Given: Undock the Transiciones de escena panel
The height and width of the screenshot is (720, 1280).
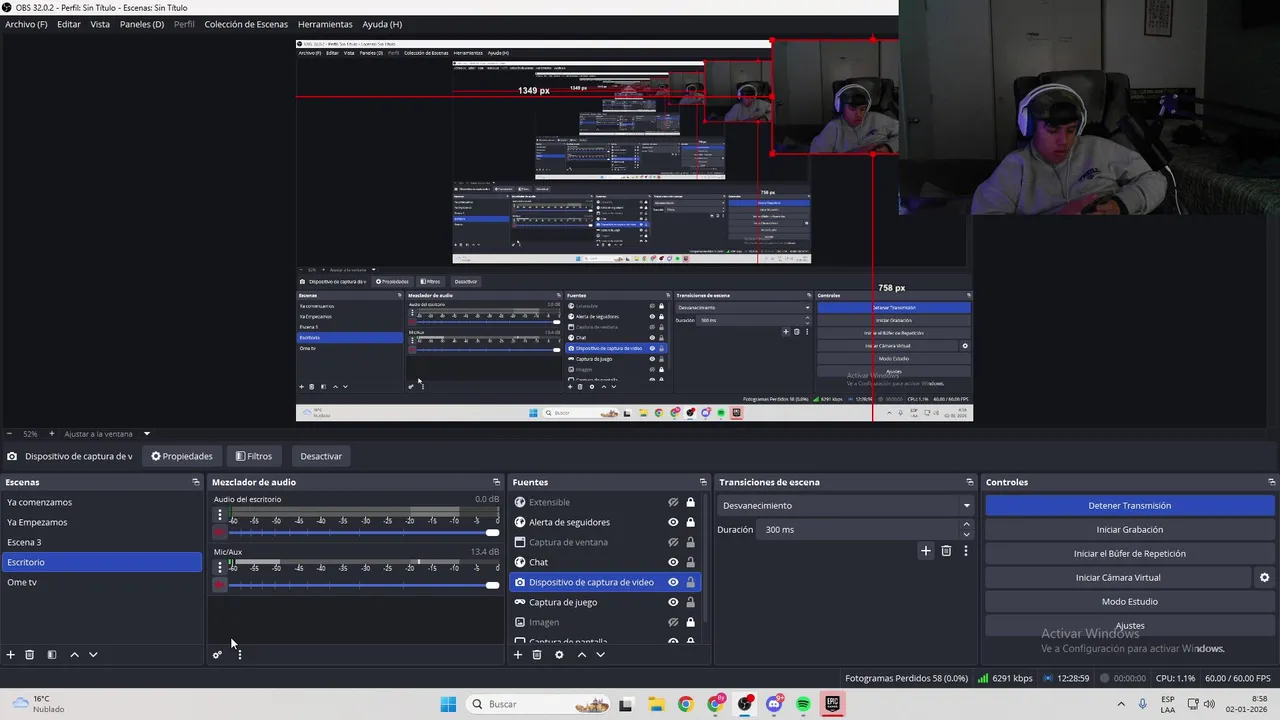Looking at the screenshot, I should (969, 482).
